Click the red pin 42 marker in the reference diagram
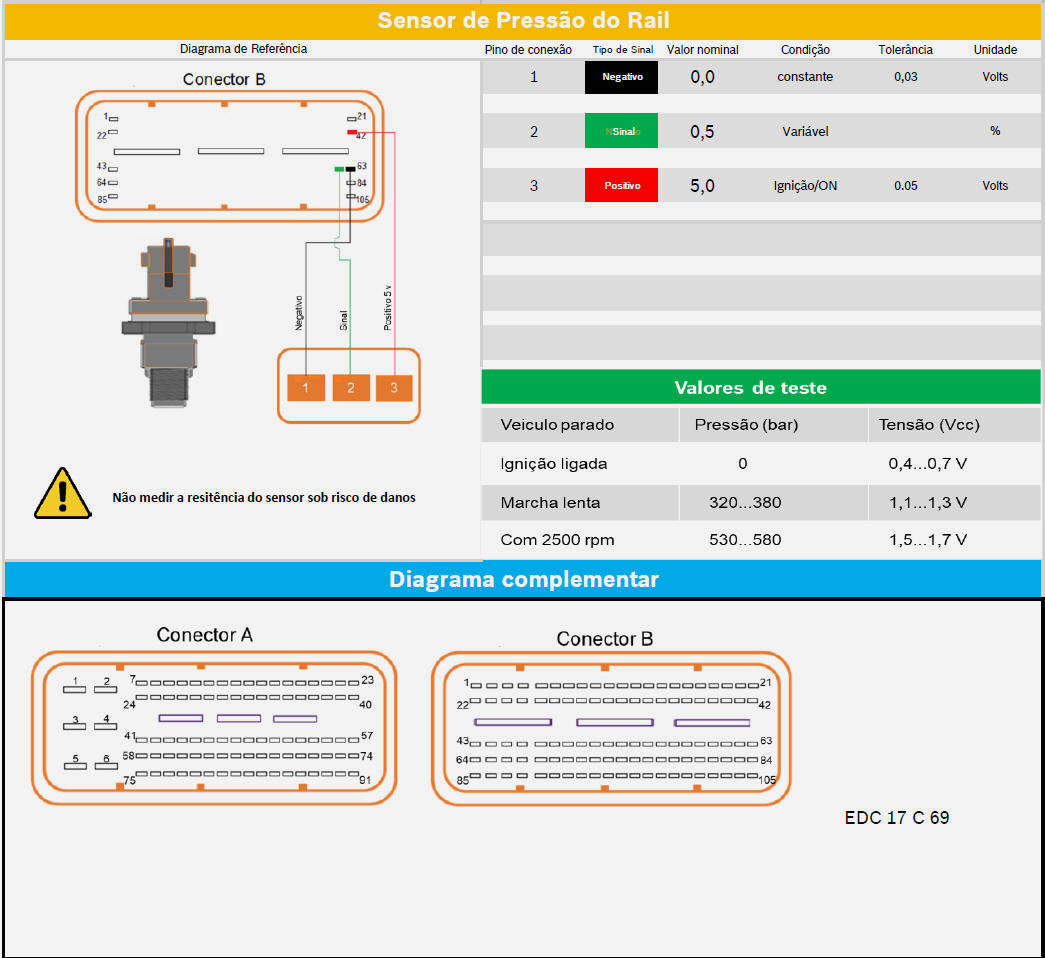The image size is (1045, 958). (x=352, y=132)
